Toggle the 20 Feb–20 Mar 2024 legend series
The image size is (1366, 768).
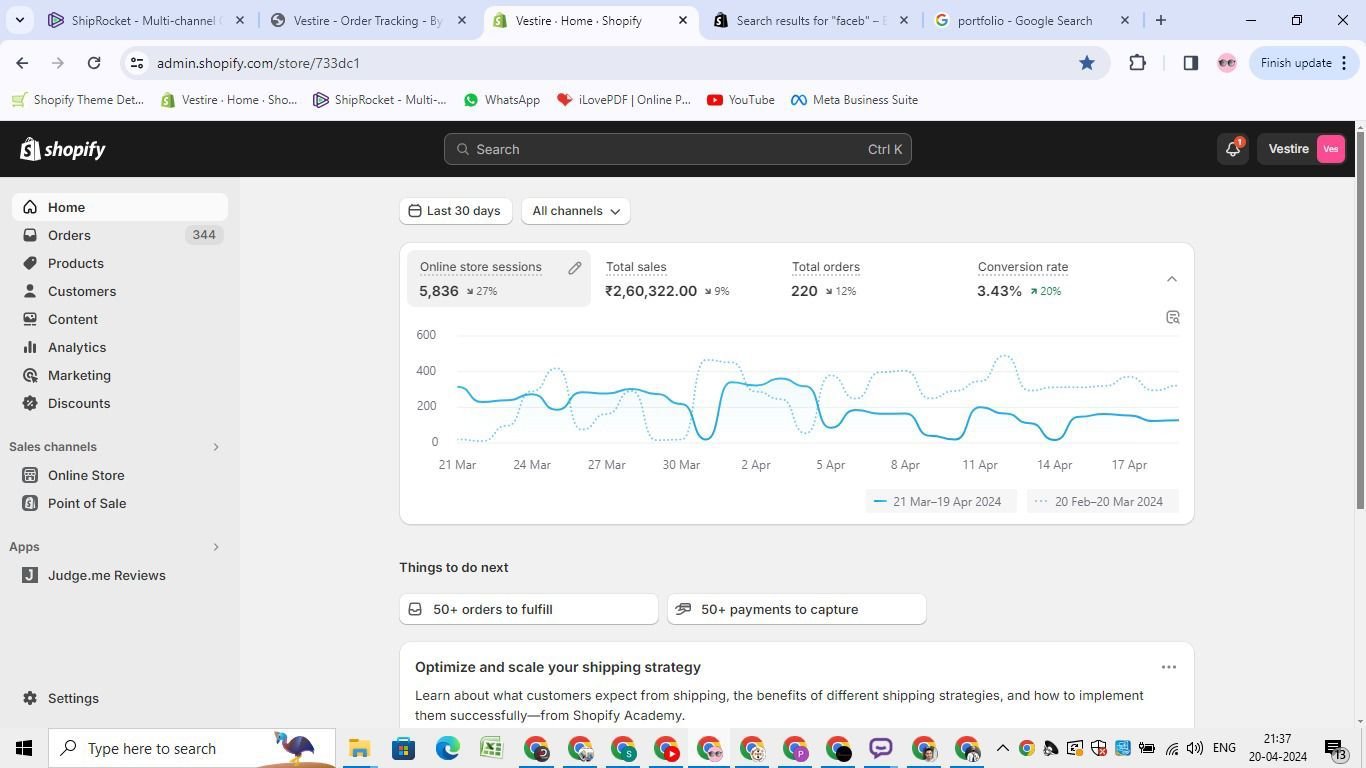tap(1101, 502)
